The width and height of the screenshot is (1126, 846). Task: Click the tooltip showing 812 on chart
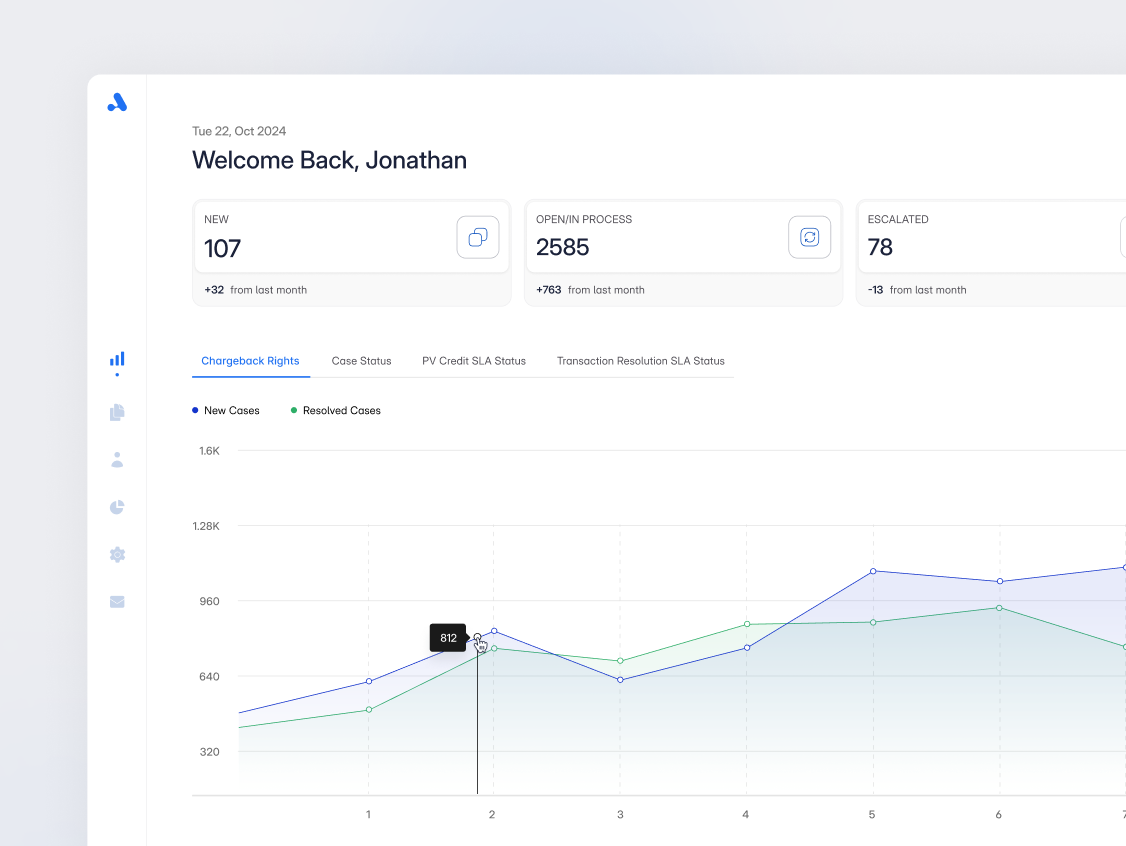tap(447, 637)
